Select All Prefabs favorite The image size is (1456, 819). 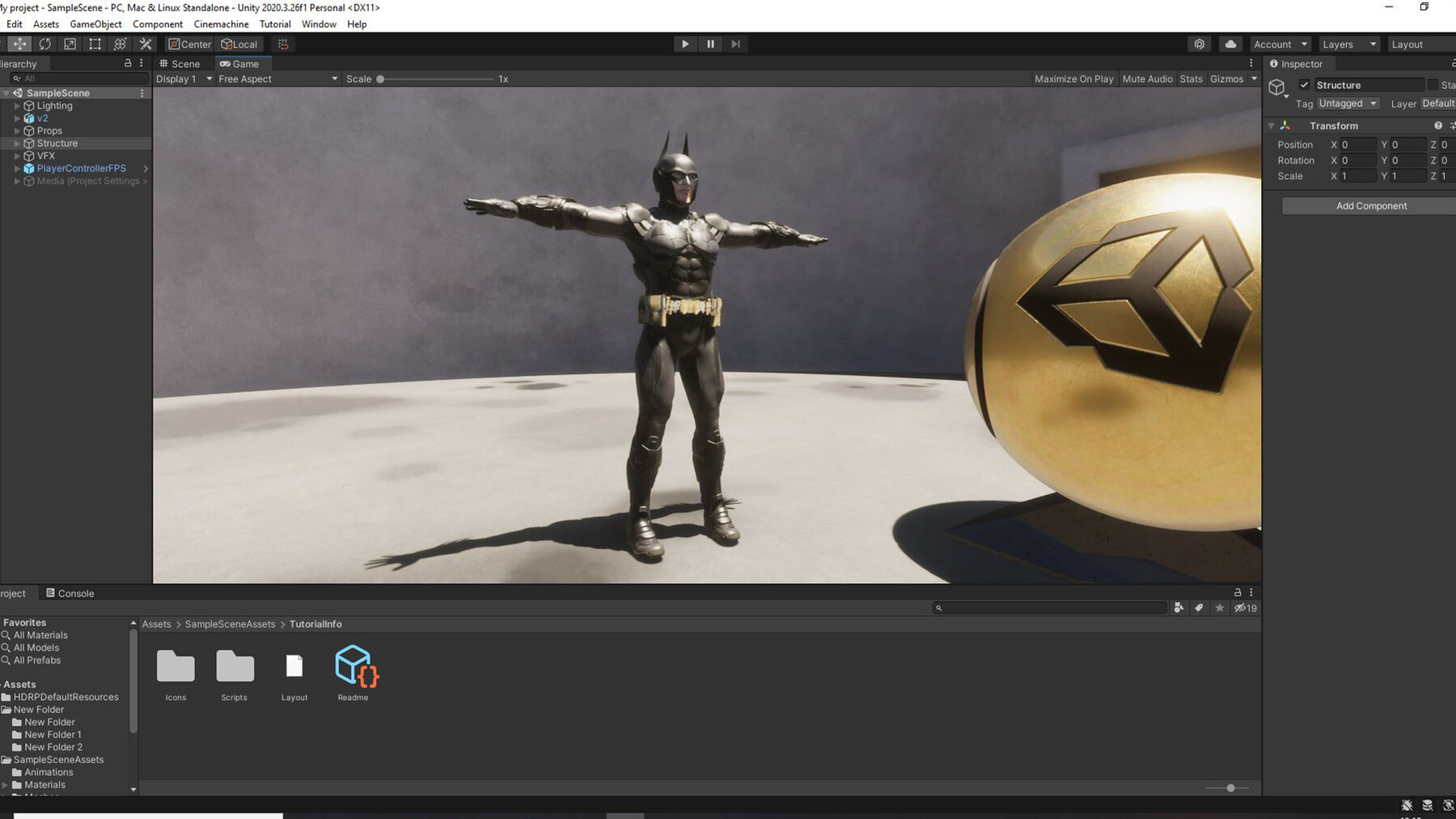click(37, 661)
